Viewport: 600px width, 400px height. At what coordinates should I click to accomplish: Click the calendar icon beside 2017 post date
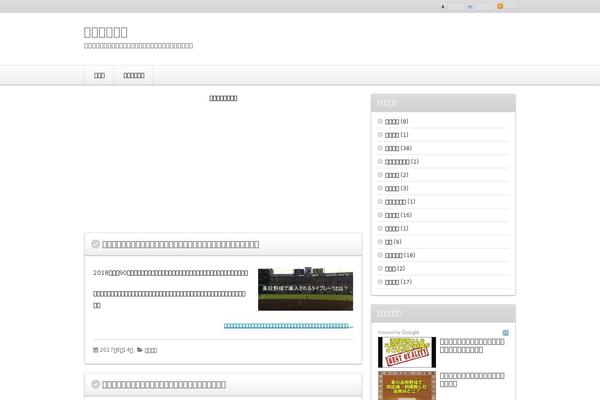click(95, 350)
